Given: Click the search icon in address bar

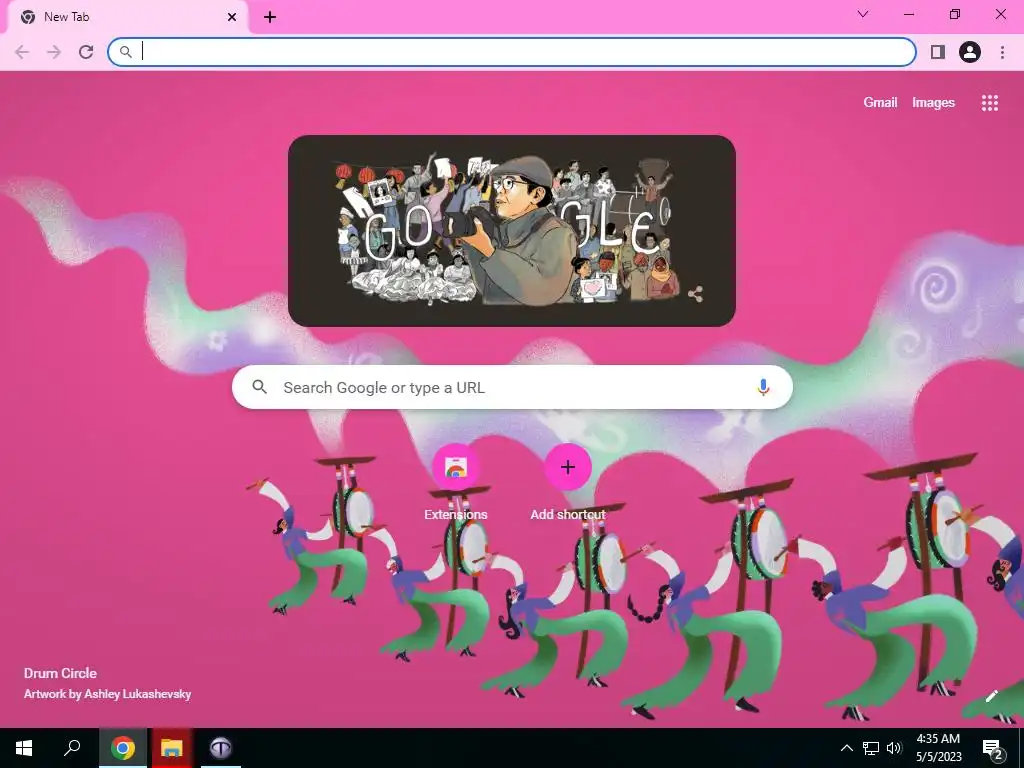Looking at the screenshot, I should [x=125, y=52].
